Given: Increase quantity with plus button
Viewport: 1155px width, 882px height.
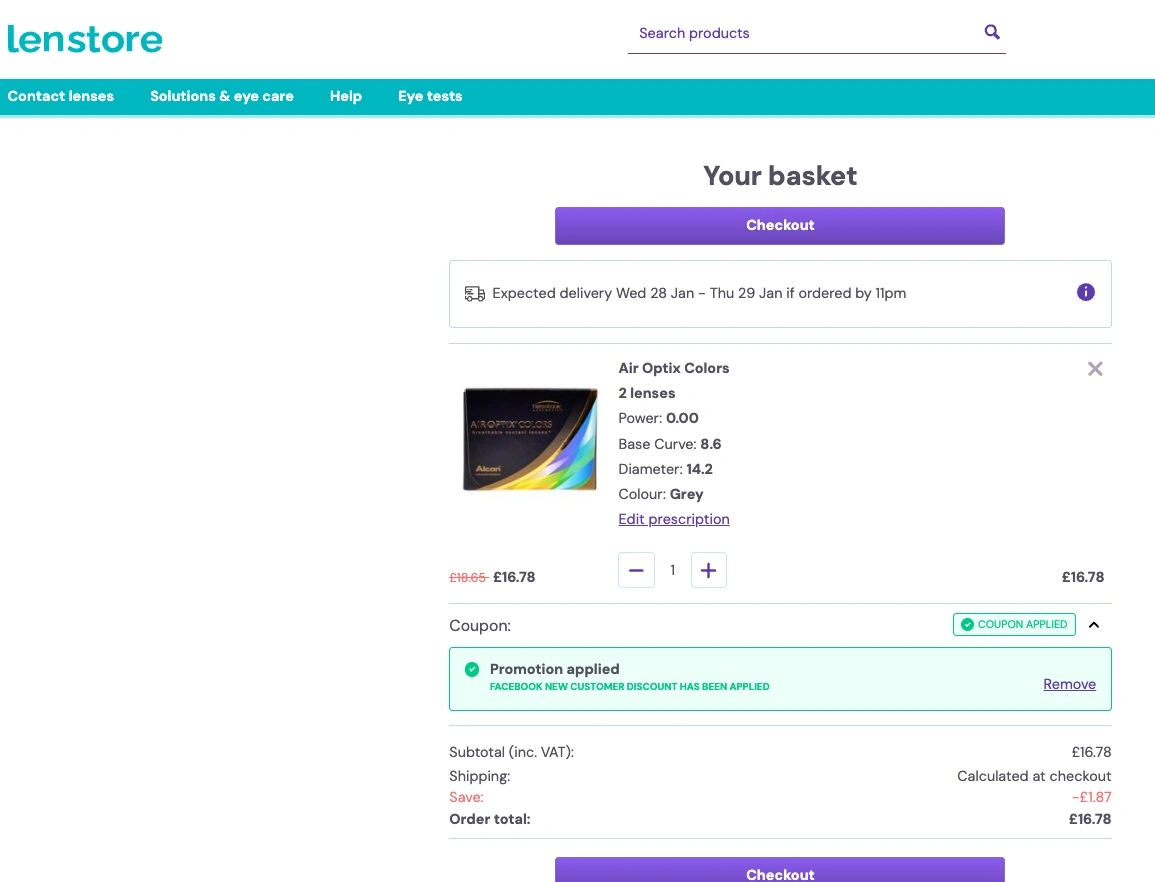Looking at the screenshot, I should 708,570.
